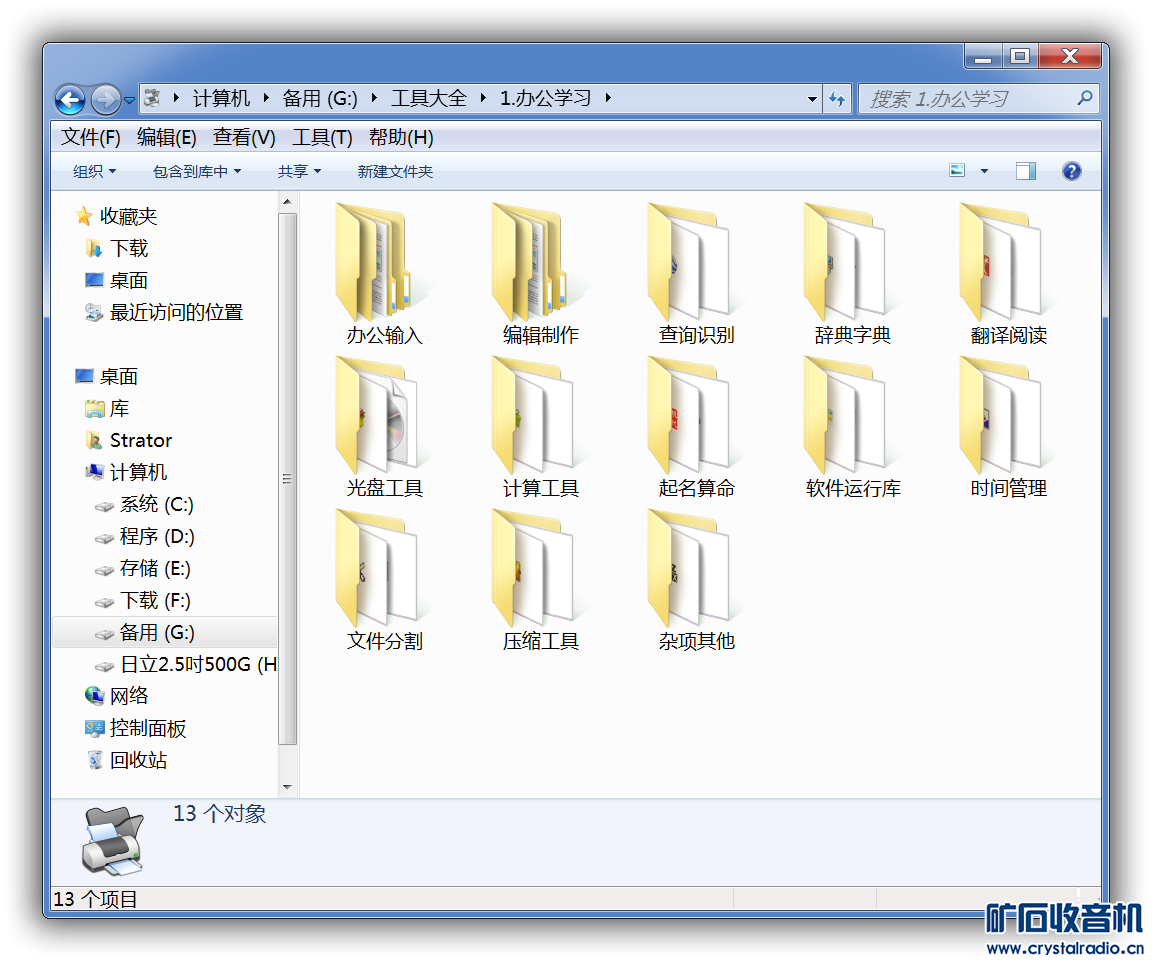This screenshot has width=1152, height=961.
Task: Go back with the Back arrow button
Action: (x=71, y=99)
